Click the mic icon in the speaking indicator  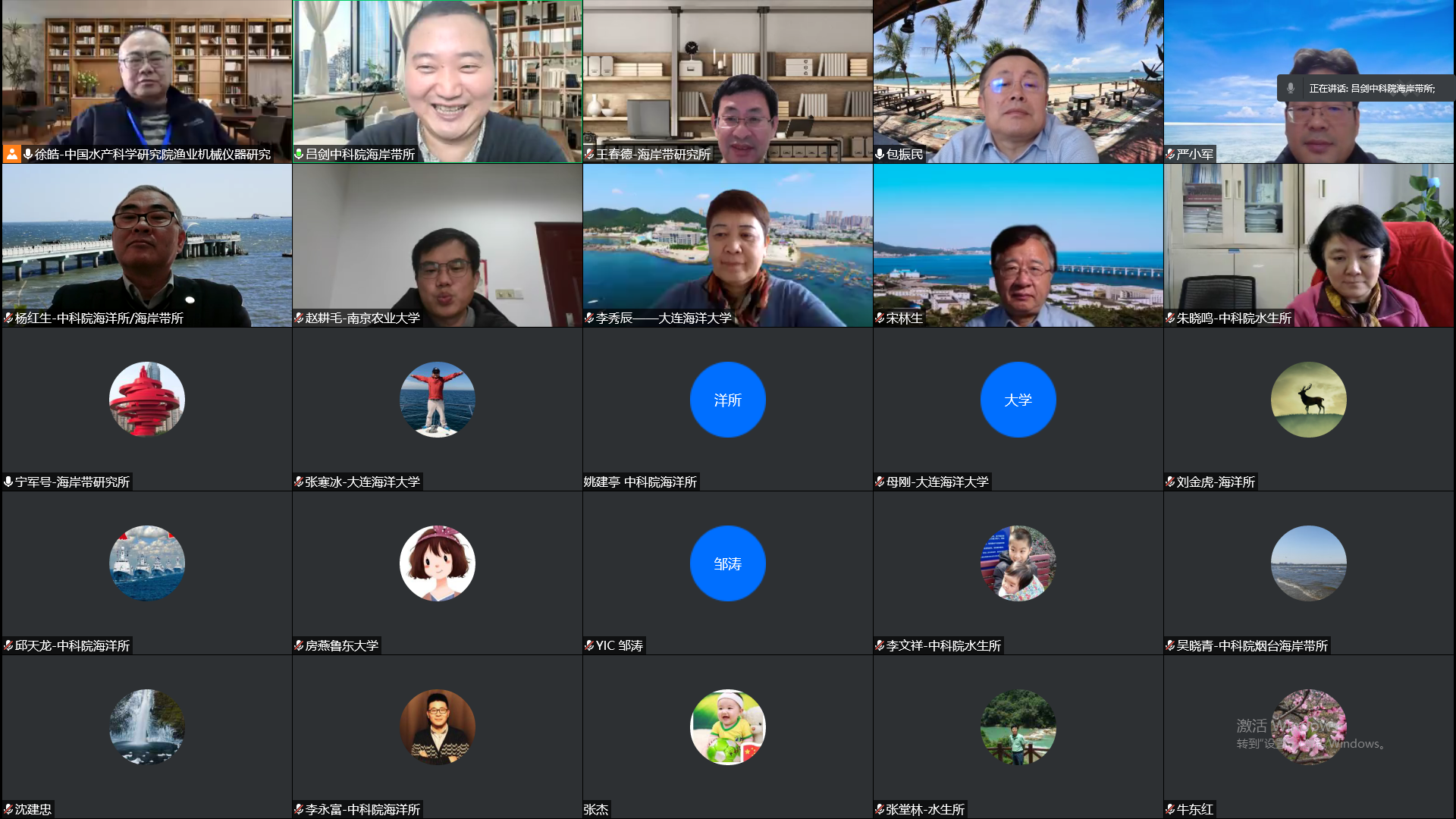pyautogui.click(x=1291, y=88)
